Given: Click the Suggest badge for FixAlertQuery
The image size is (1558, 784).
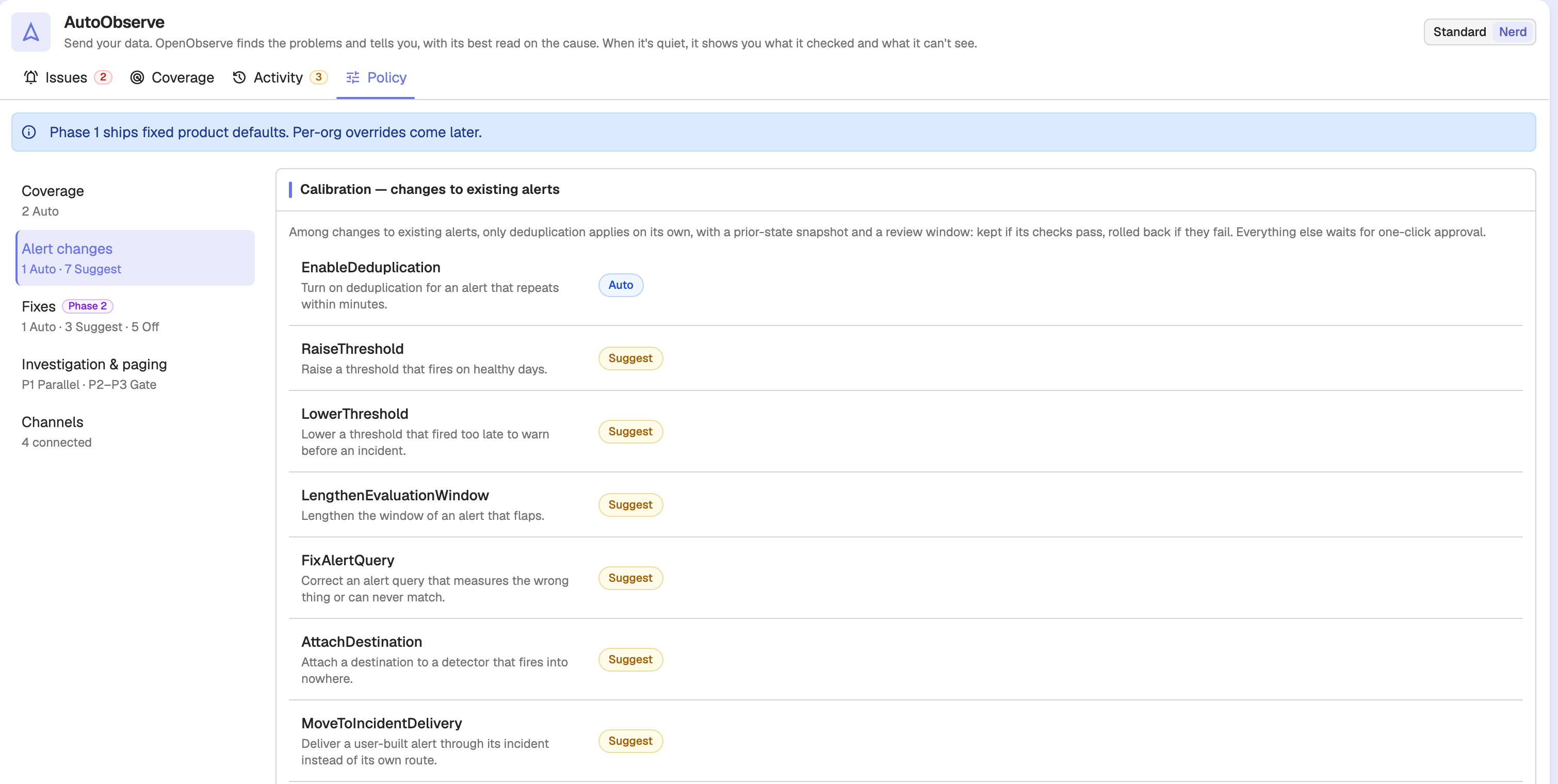Looking at the screenshot, I should (x=630, y=578).
